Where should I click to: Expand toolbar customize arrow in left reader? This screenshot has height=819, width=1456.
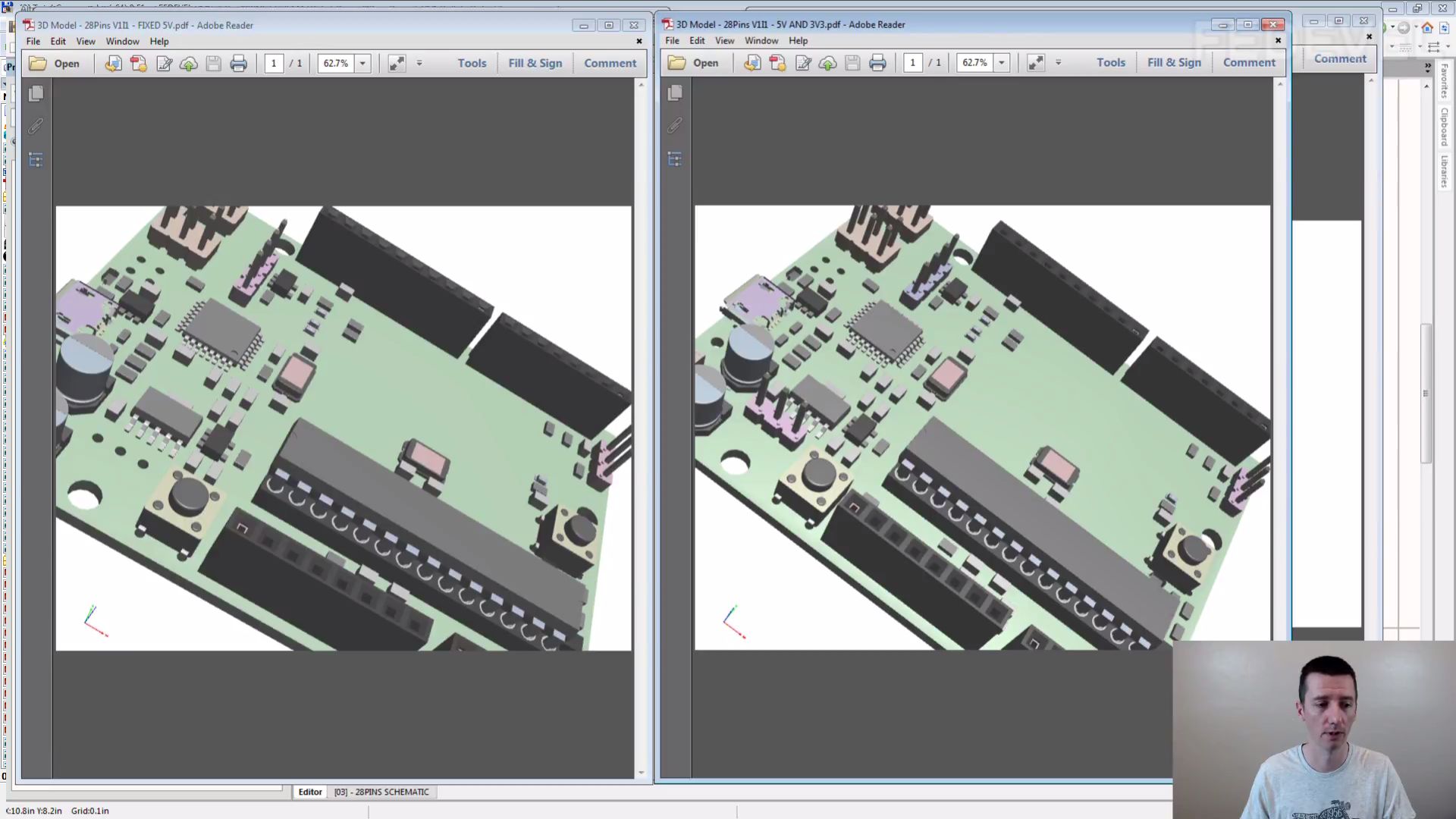point(419,64)
